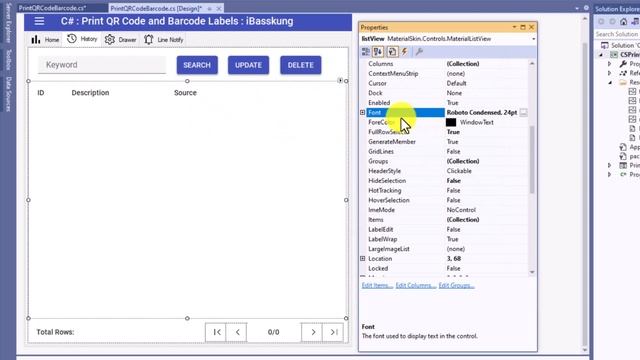Click the ID column header
This screenshot has width=640, height=360.
click(x=41, y=93)
